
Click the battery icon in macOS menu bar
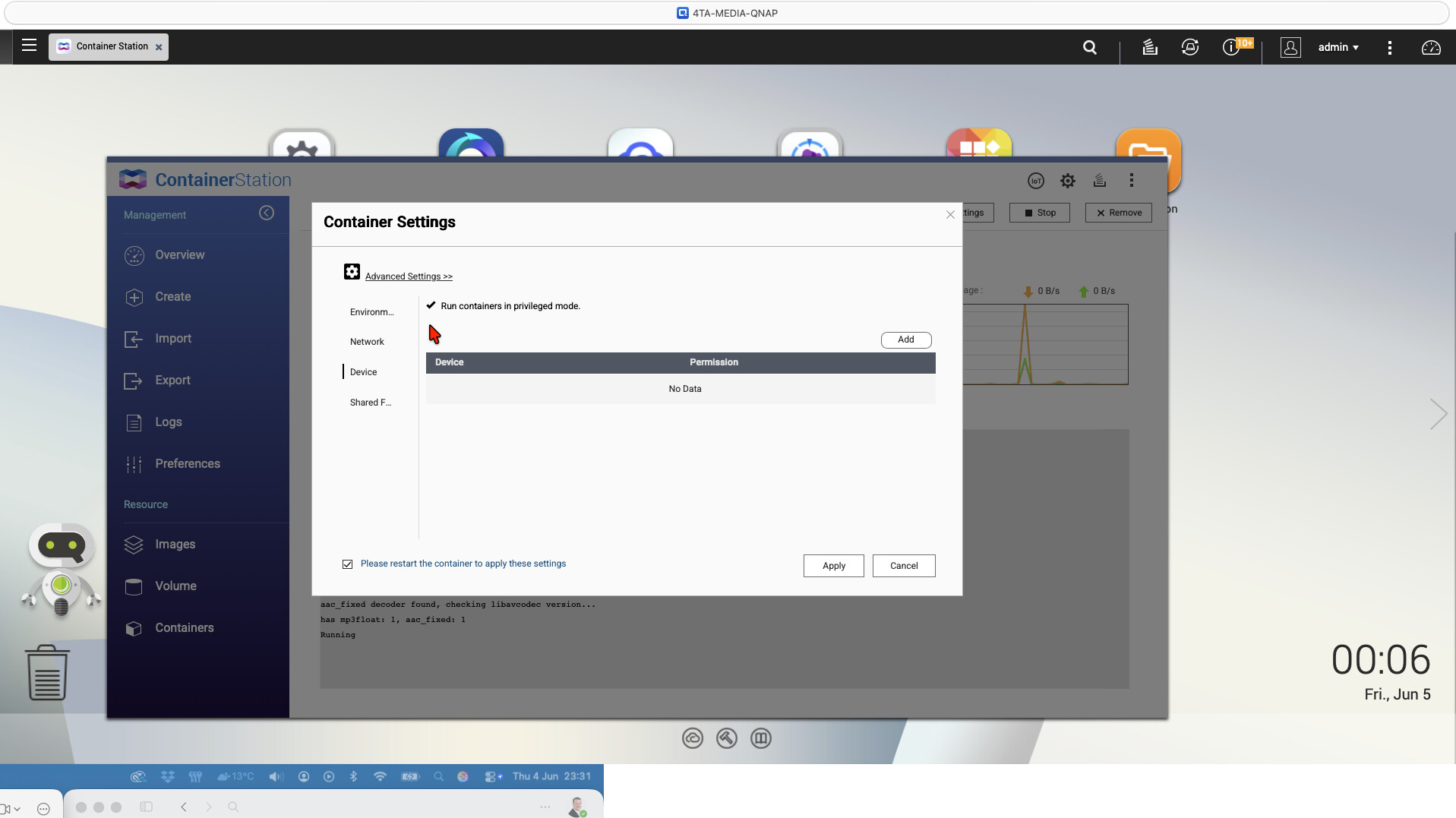(410, 776)
